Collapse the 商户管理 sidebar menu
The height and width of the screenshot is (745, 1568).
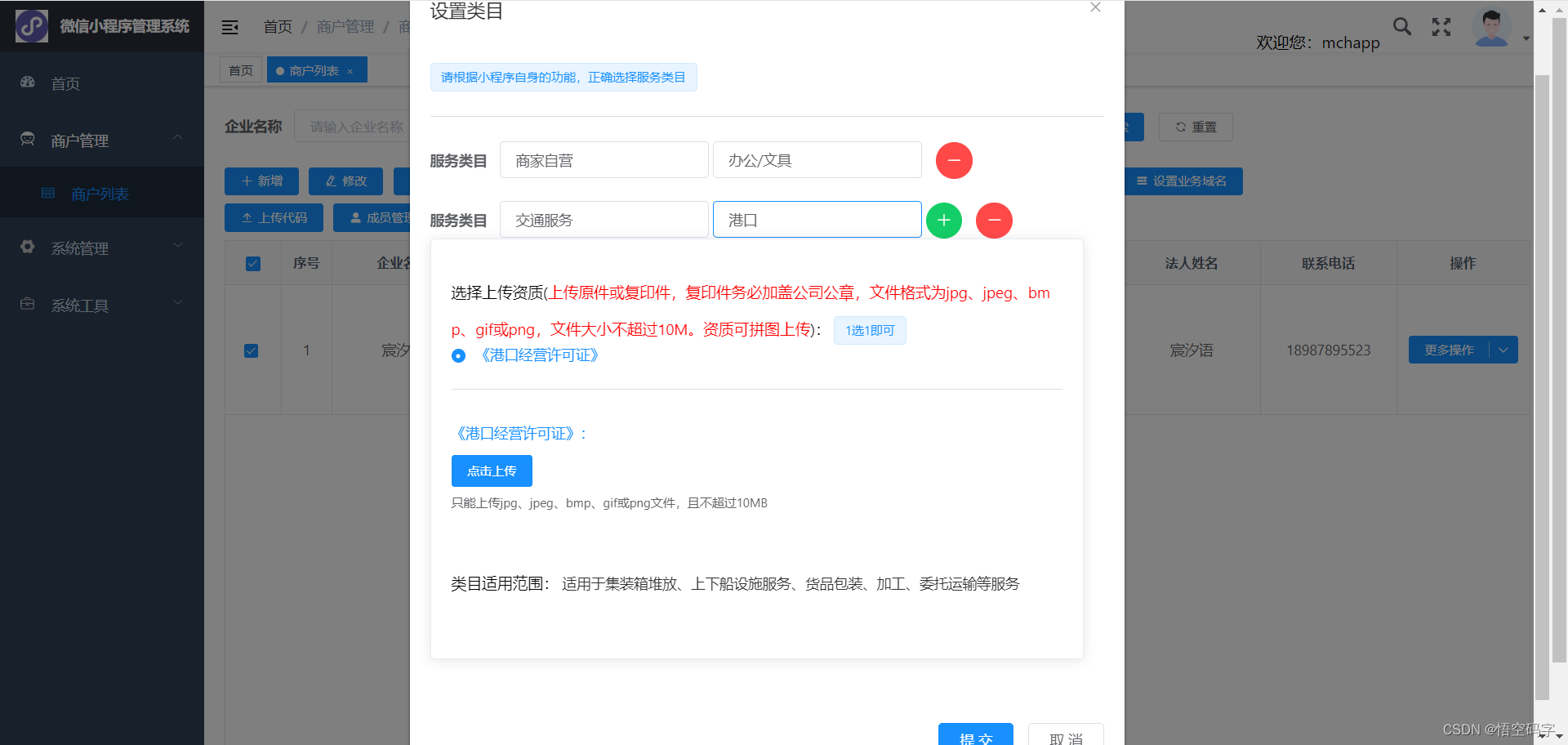pyautogui.click(x=102, y=141)
